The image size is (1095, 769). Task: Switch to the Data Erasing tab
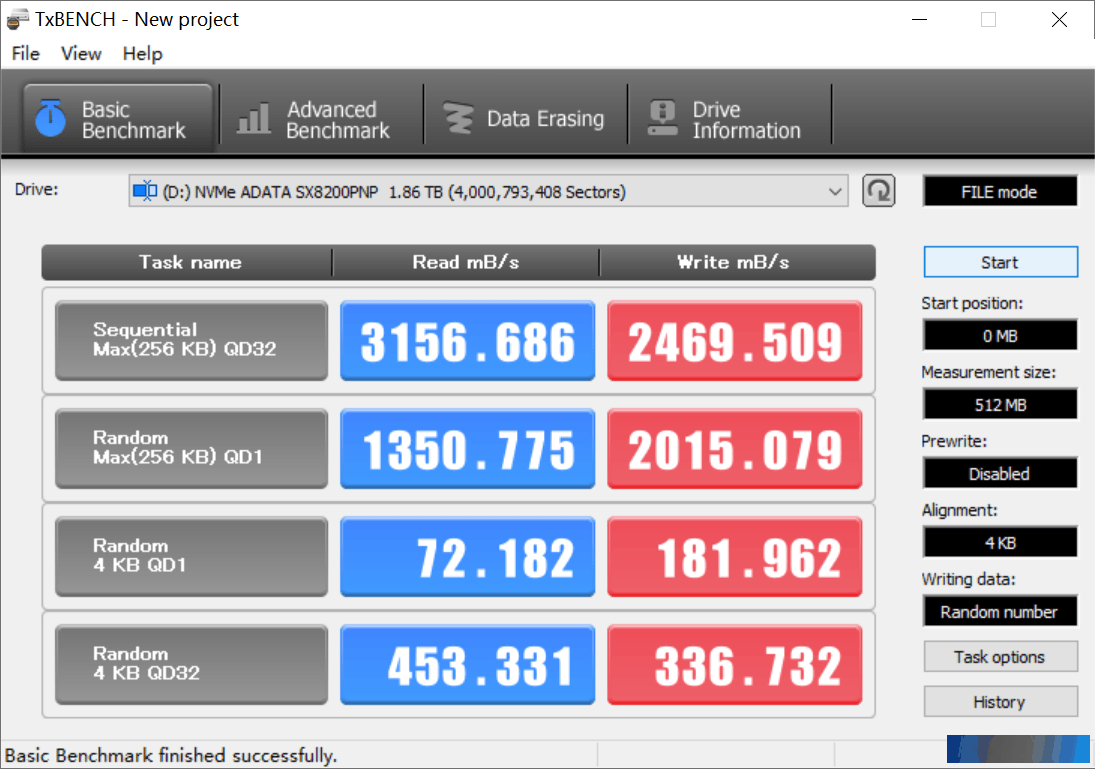[x=525, y=119]
